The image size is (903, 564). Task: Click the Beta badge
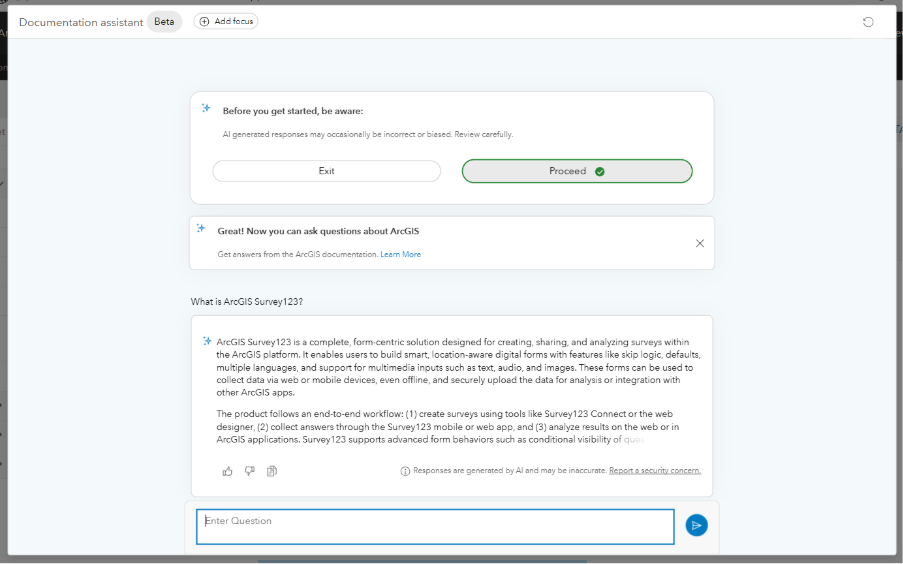[164, 22]
